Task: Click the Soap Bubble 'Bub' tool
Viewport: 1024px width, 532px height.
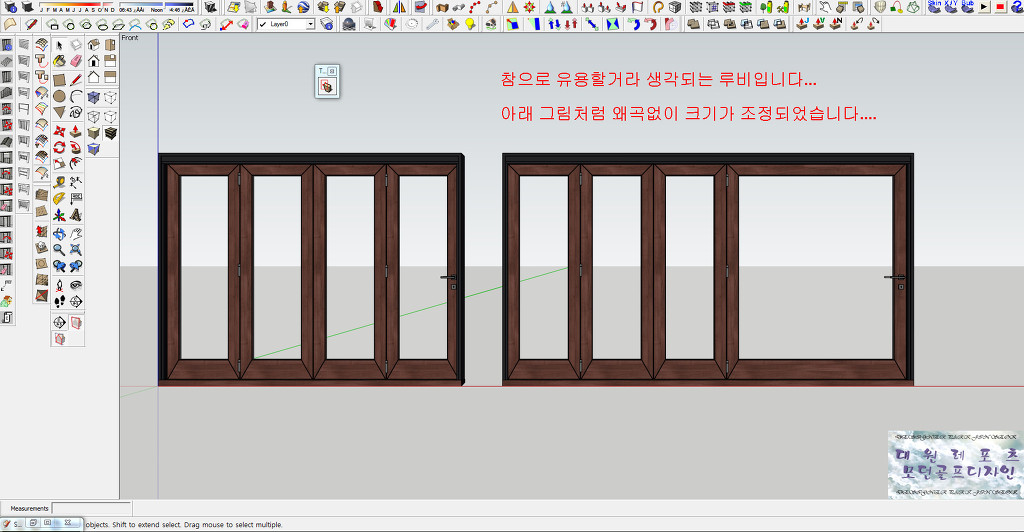Action: coord(968,7)
